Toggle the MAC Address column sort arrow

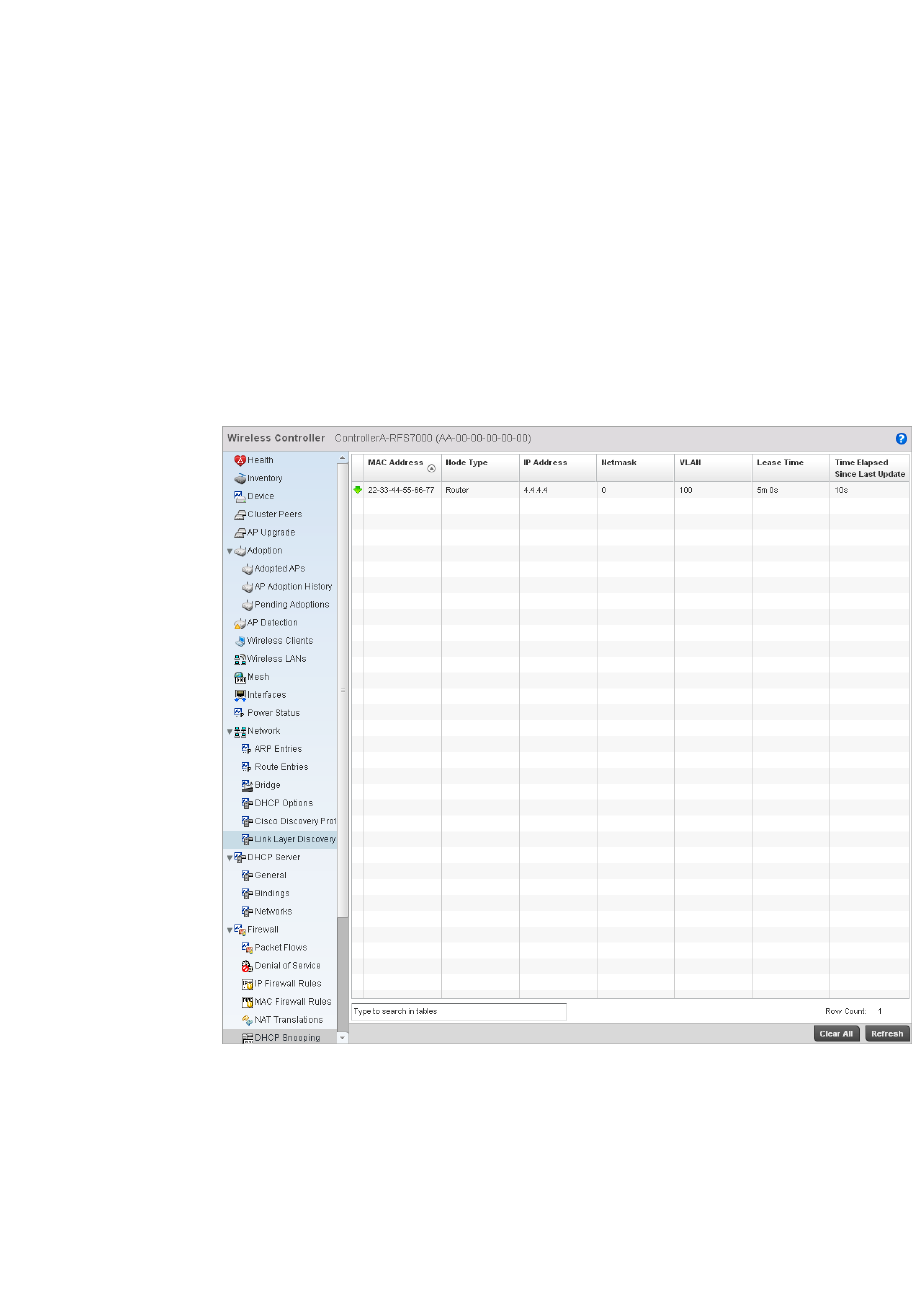tap(431, 468)
